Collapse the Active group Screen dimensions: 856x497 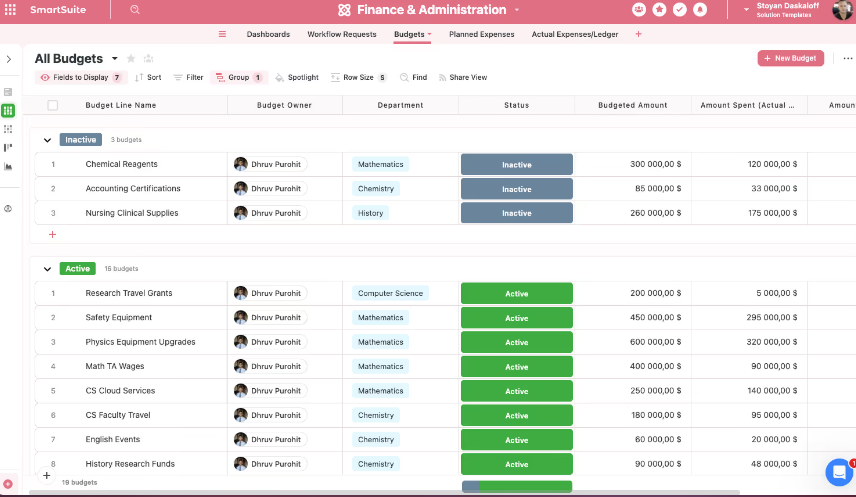click(47, 269)
